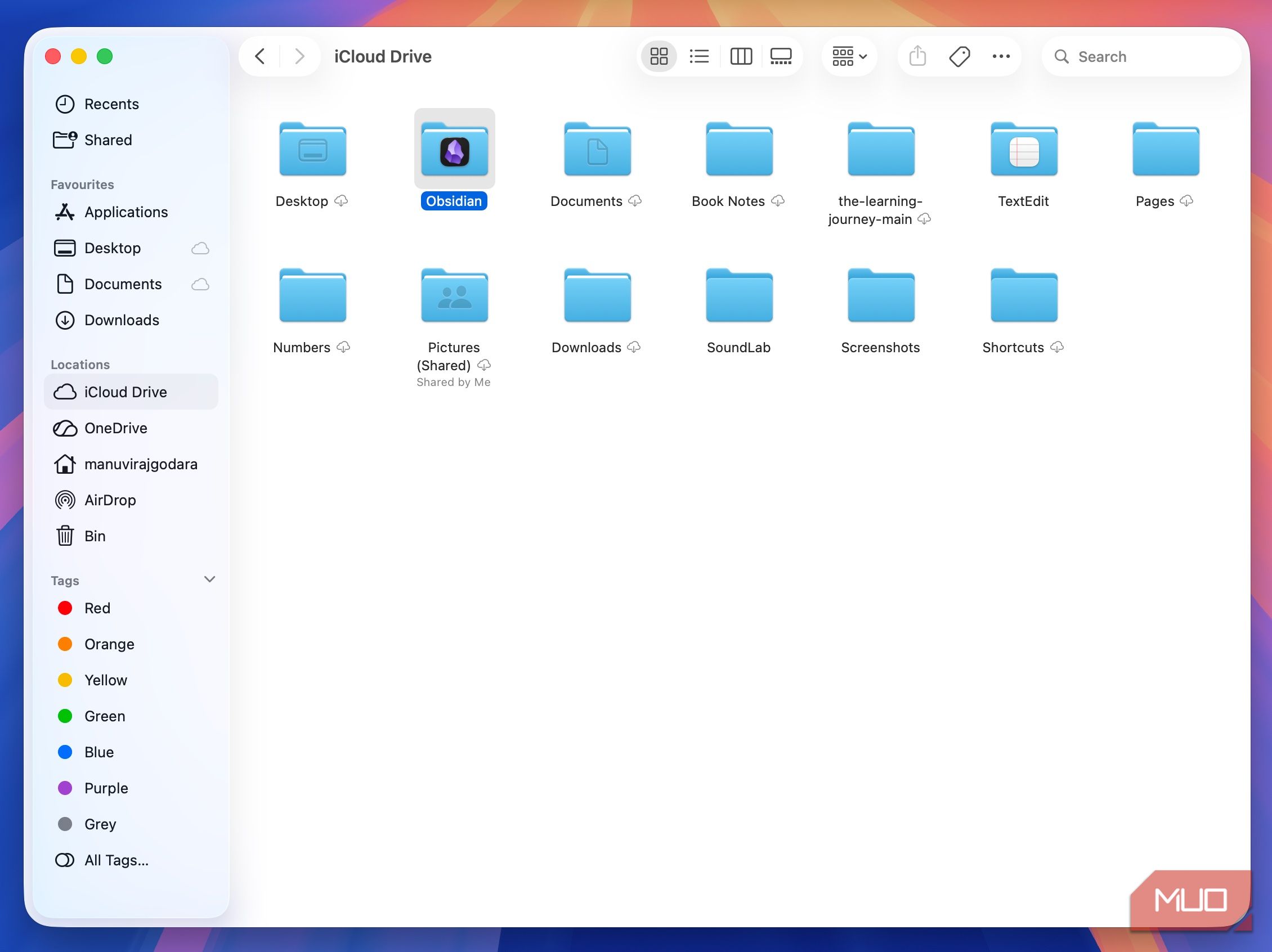
Task: Click cloud download icon beside Pages
Action: (x=1186, y=201)
